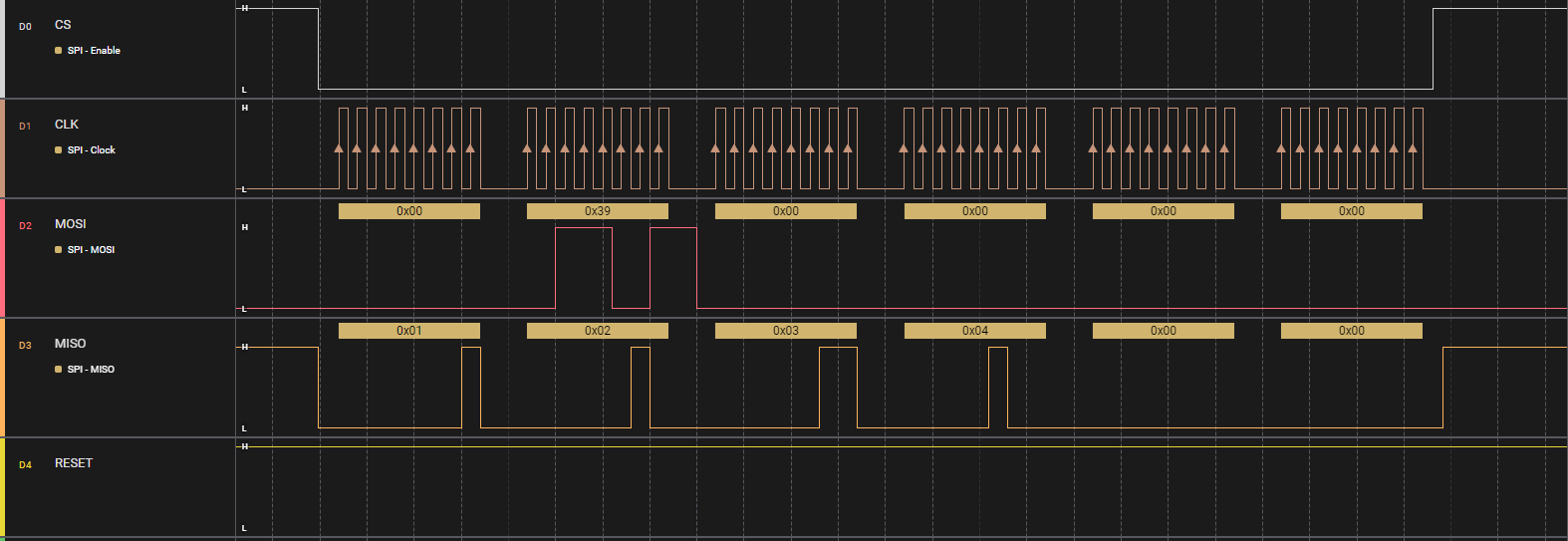Image resolution: width=1568 pixels, height=541 pixels.
Task: Select the 0x03 decoded MISO bubble
Action: click(x=786, y=331)
